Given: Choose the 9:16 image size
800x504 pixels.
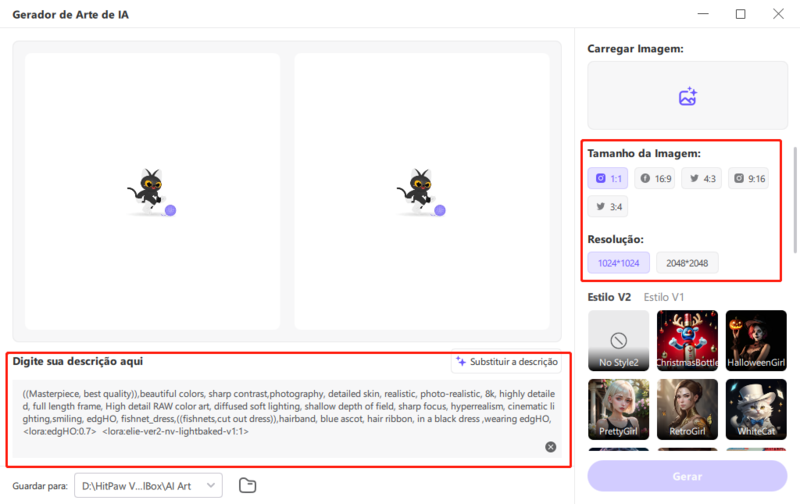Looking at the screenshot, I should (x=749, y=178).
